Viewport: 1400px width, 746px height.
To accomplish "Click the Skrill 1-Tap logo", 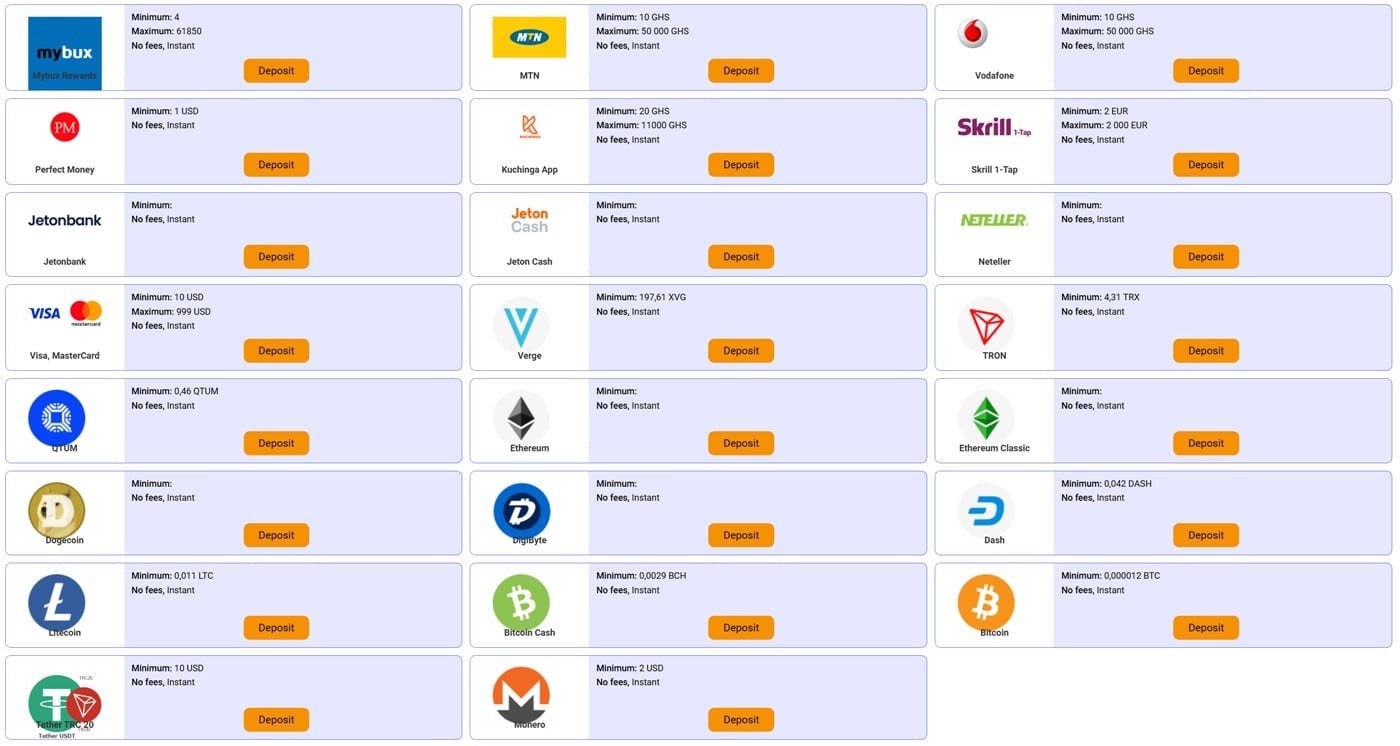I will (993, 128).
